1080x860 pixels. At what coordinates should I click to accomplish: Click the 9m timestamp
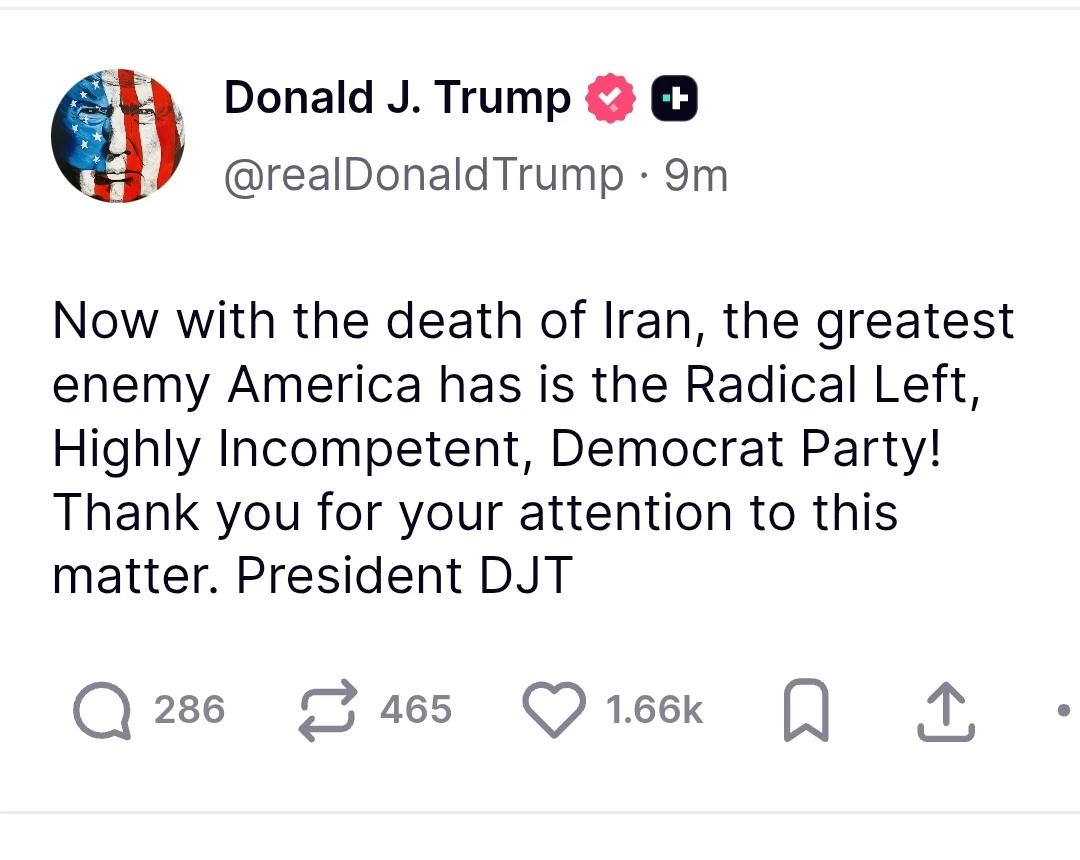click(x=697, y=176)
